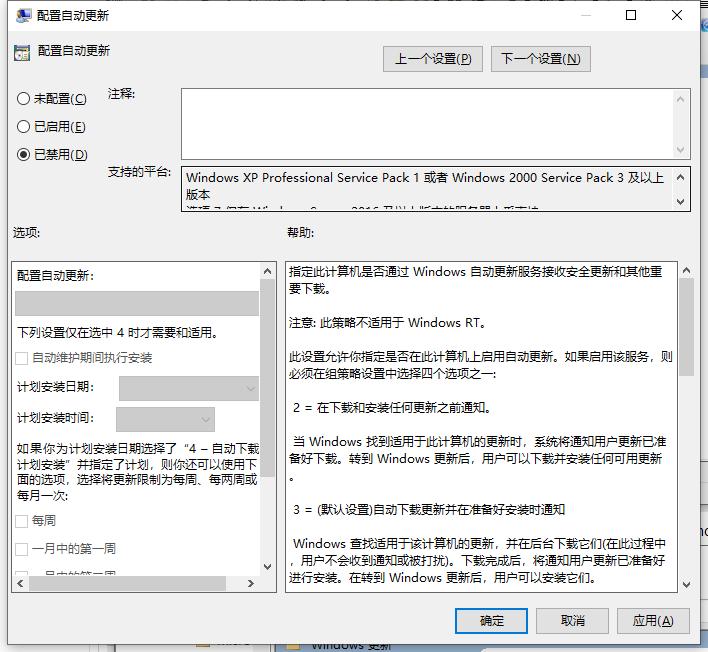
Task: Click text 注意: 此策略不适用于 Windows RT
Action: coord(387,323)
